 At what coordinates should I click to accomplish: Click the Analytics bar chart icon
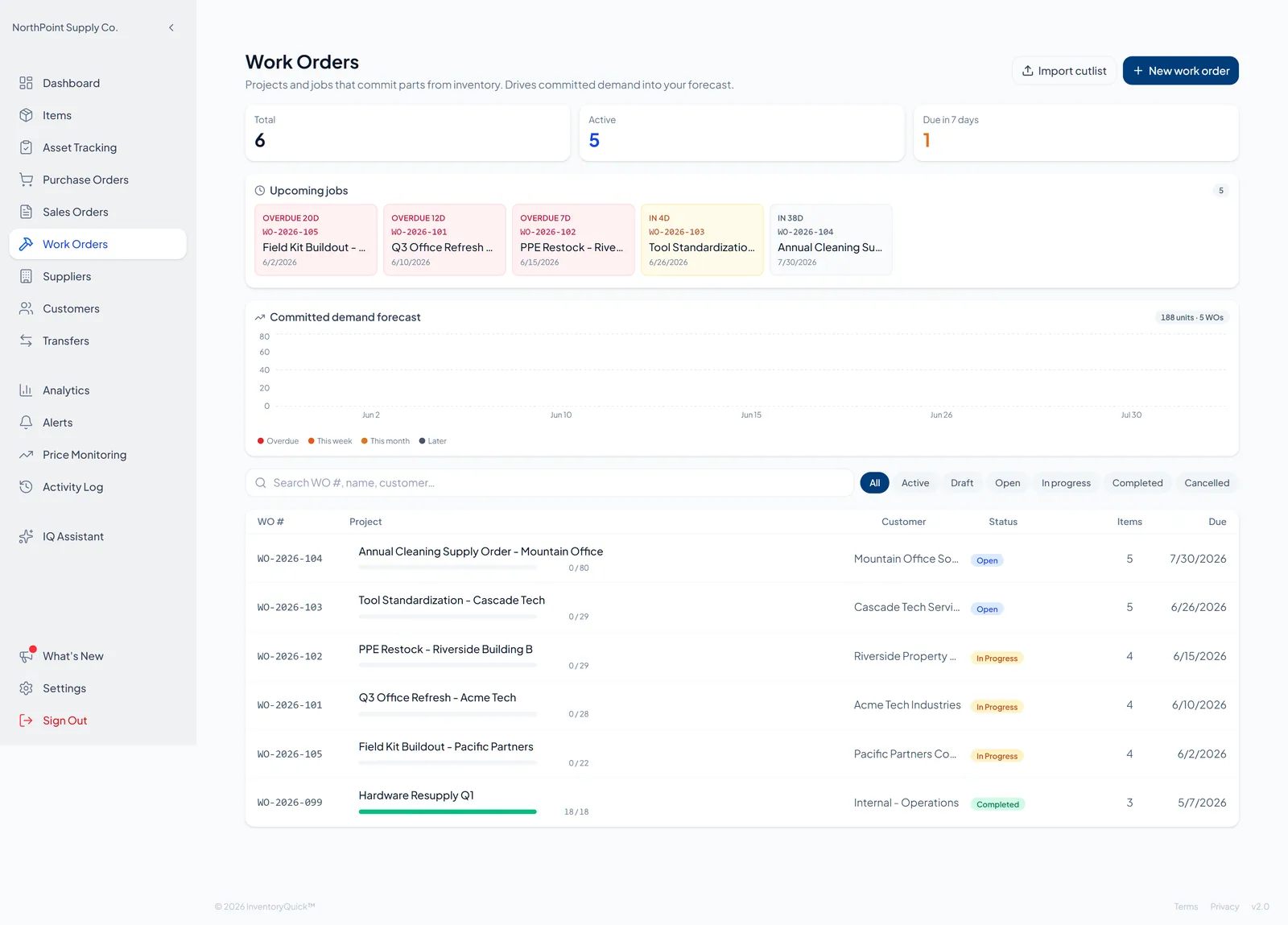pyautogui.click(x=26, y=390)
